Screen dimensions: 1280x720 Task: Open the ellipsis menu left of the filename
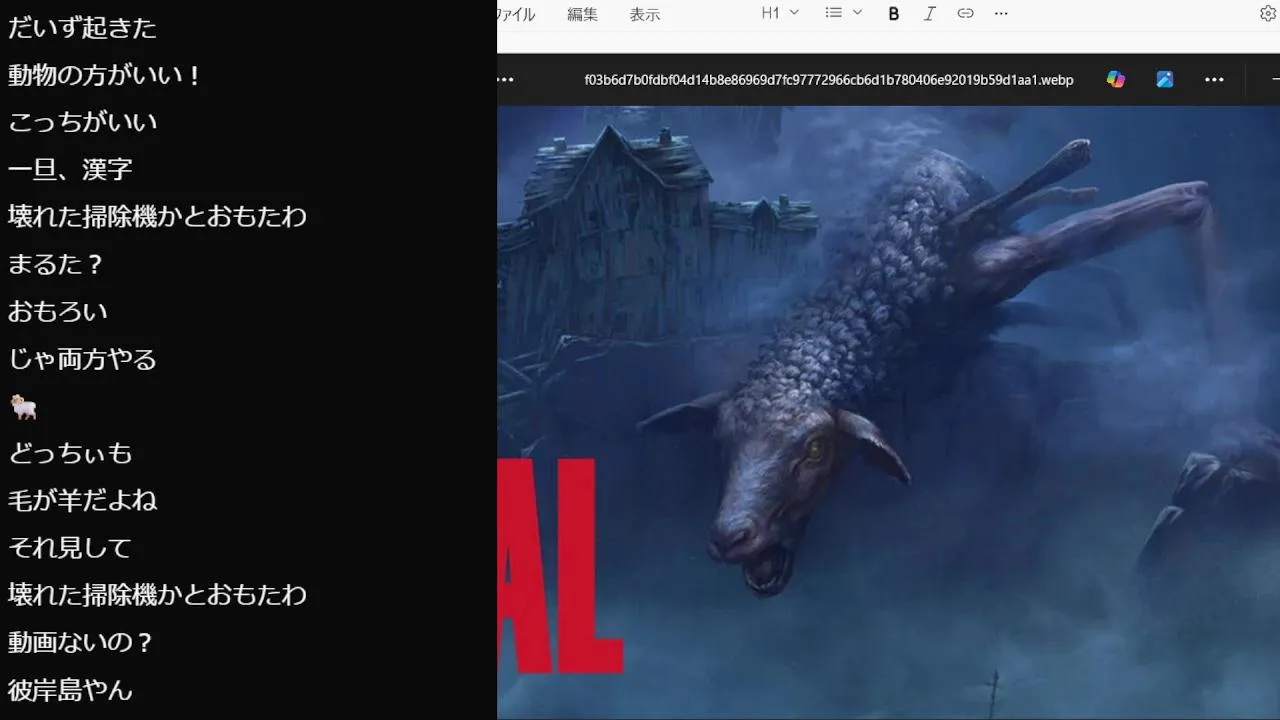505,79
